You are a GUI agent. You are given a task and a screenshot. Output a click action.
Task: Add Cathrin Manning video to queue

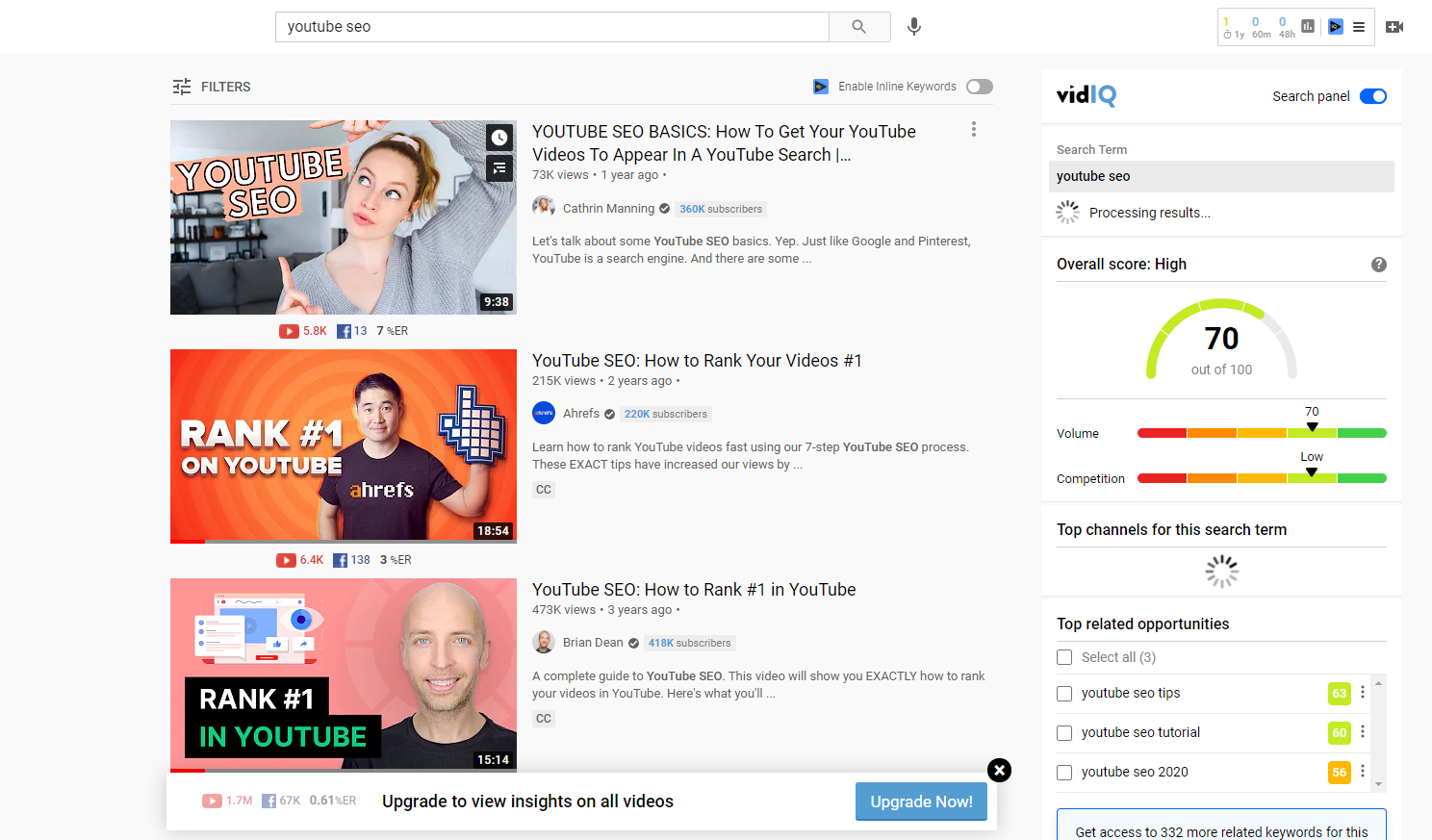pos(499,168)
